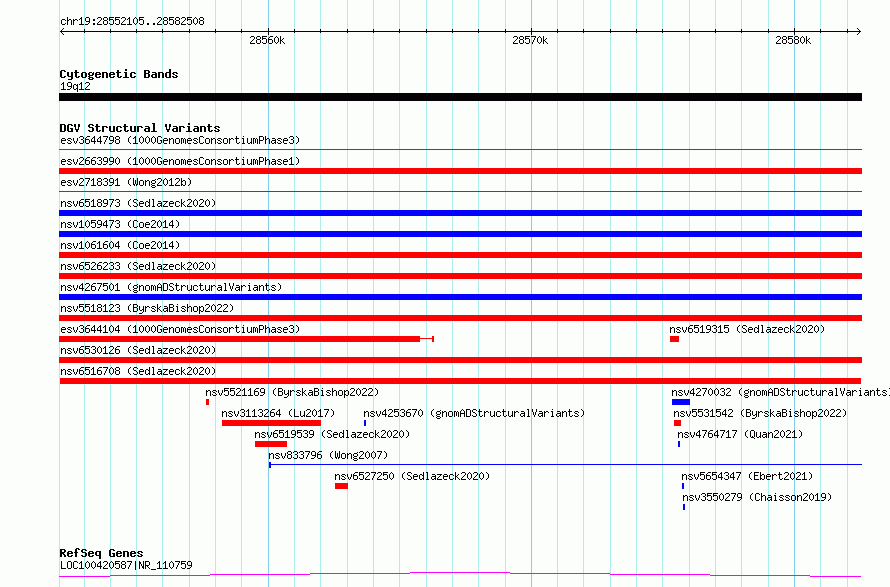Open the RefSeq Genes track title
This screenshot has width=890, height=587.
click(101, 553)
